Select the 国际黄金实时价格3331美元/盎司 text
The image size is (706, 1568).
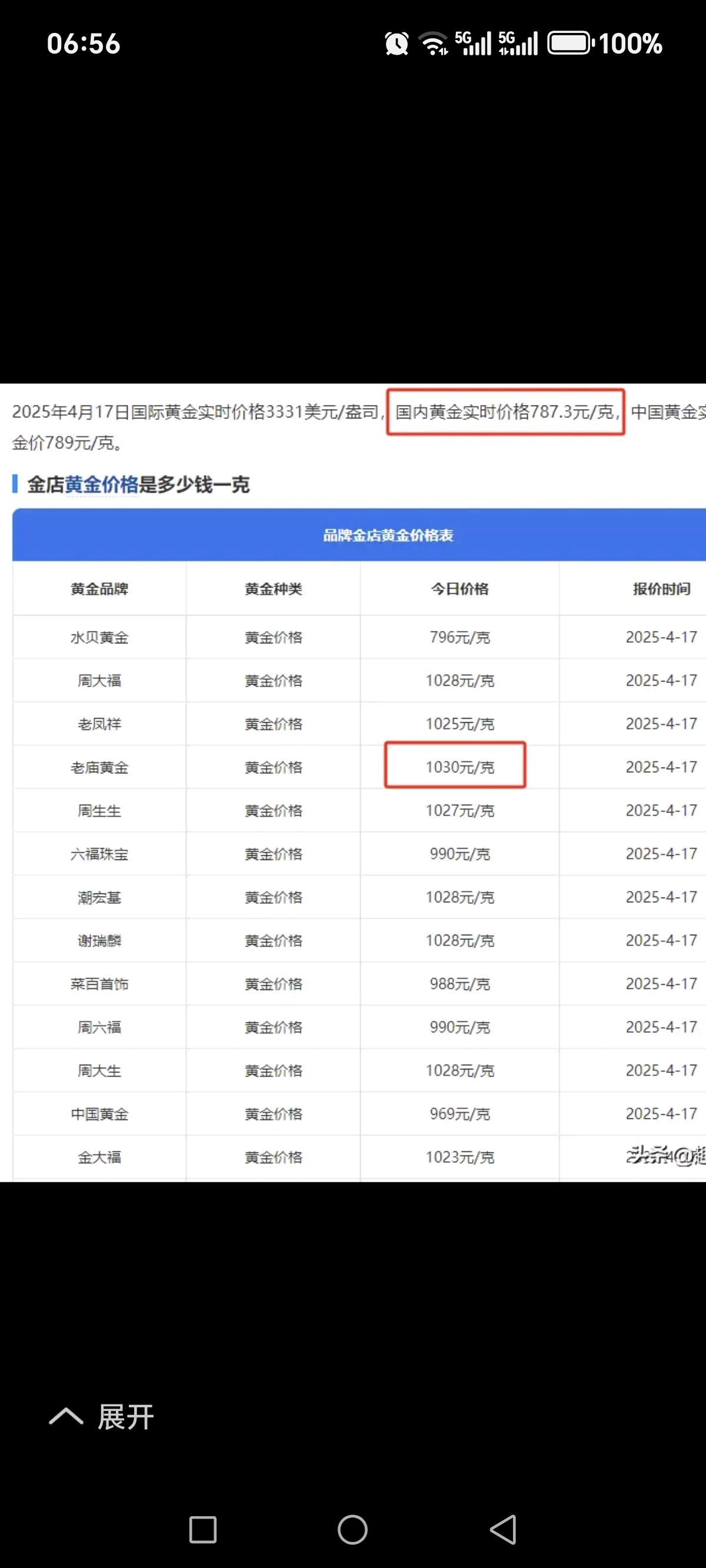click(x=255, y=412)
